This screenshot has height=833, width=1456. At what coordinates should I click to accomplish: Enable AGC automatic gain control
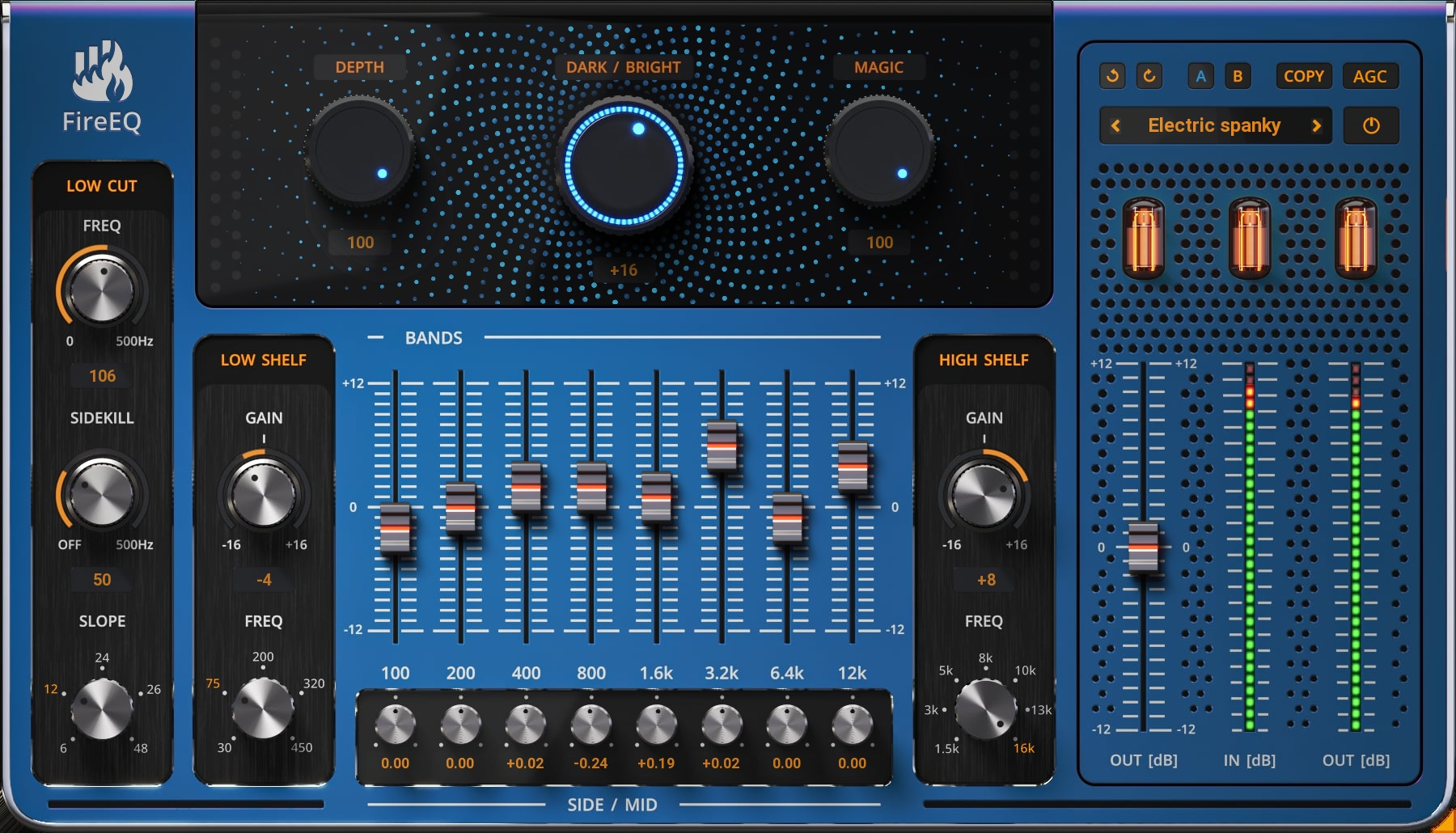coord(1370,76)
